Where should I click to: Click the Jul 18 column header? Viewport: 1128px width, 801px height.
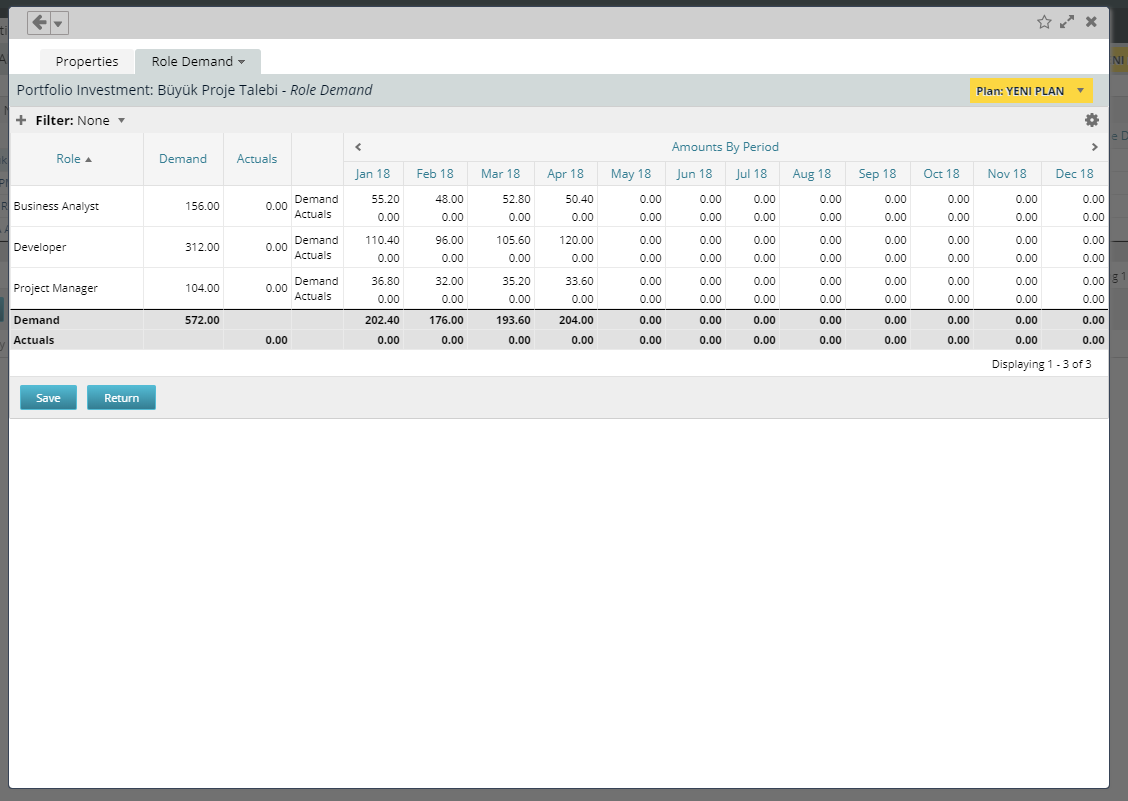(752, 173)
